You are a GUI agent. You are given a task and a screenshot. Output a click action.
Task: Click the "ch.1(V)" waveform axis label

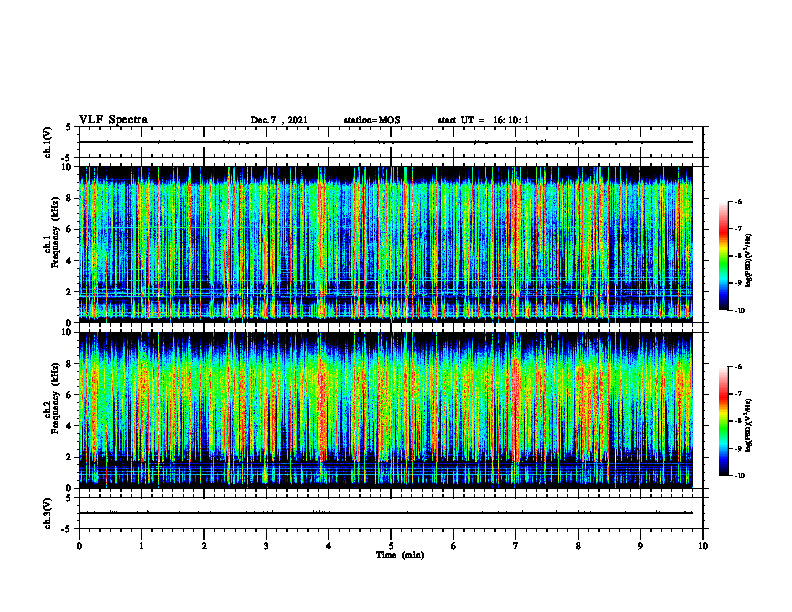(47, 142)
